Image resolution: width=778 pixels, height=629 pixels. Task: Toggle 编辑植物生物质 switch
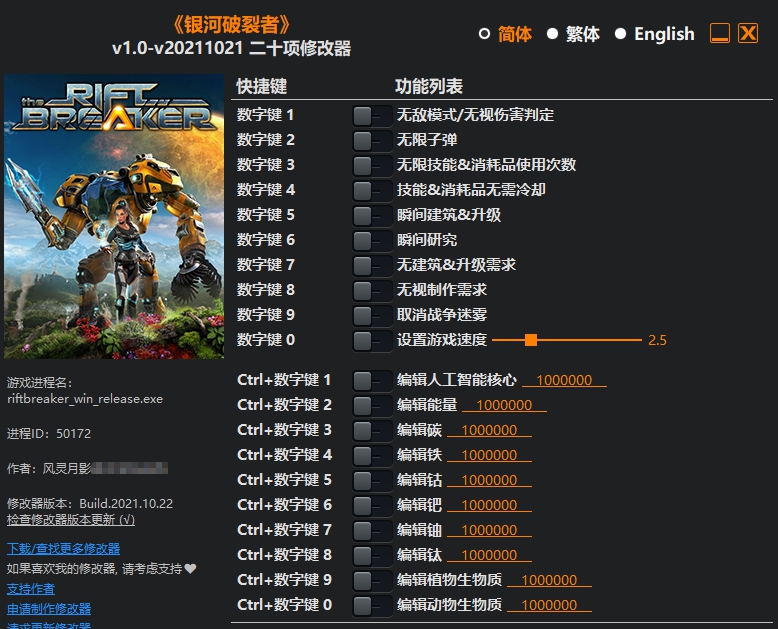(x=372, y=581)
